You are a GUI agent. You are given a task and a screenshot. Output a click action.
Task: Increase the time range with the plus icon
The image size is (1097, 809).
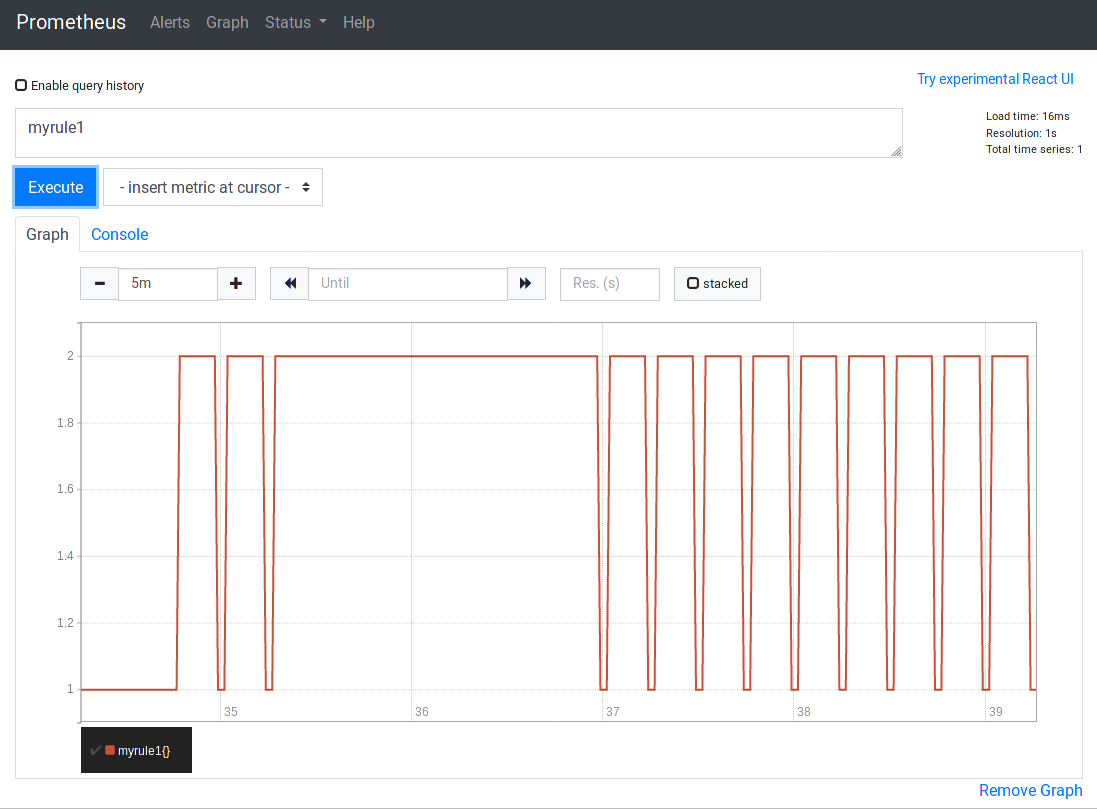click(236, 283)
